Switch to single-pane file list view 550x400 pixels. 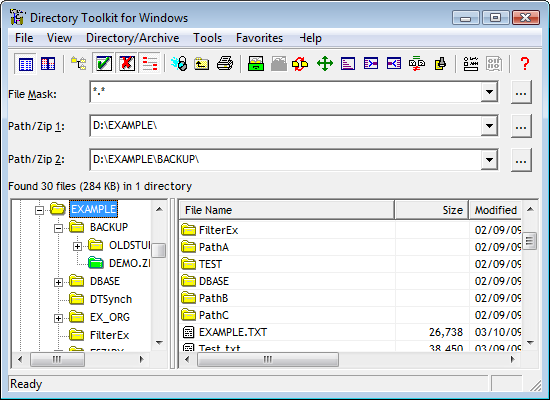click(x=26, y=64)
